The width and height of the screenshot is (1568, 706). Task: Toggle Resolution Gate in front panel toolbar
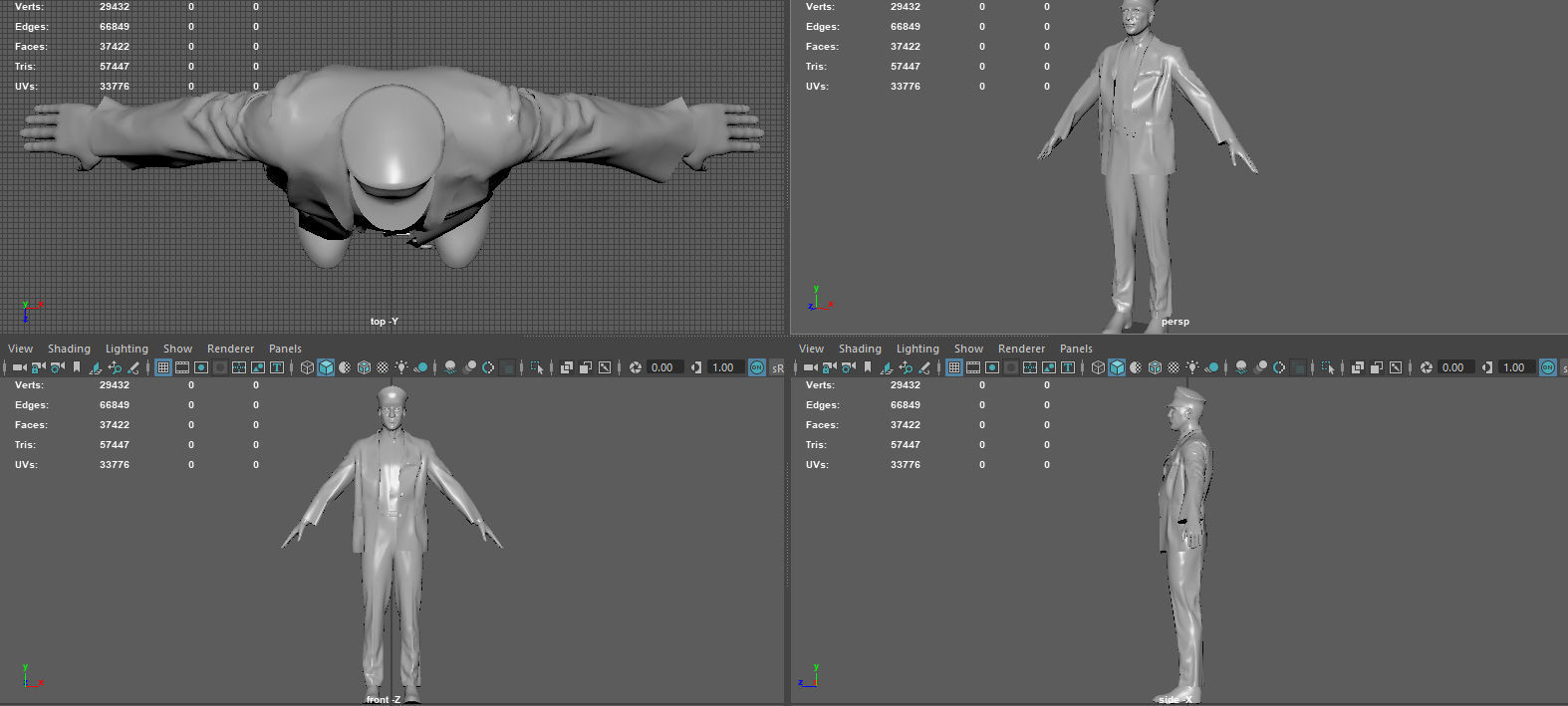click(x=201, y=367)
